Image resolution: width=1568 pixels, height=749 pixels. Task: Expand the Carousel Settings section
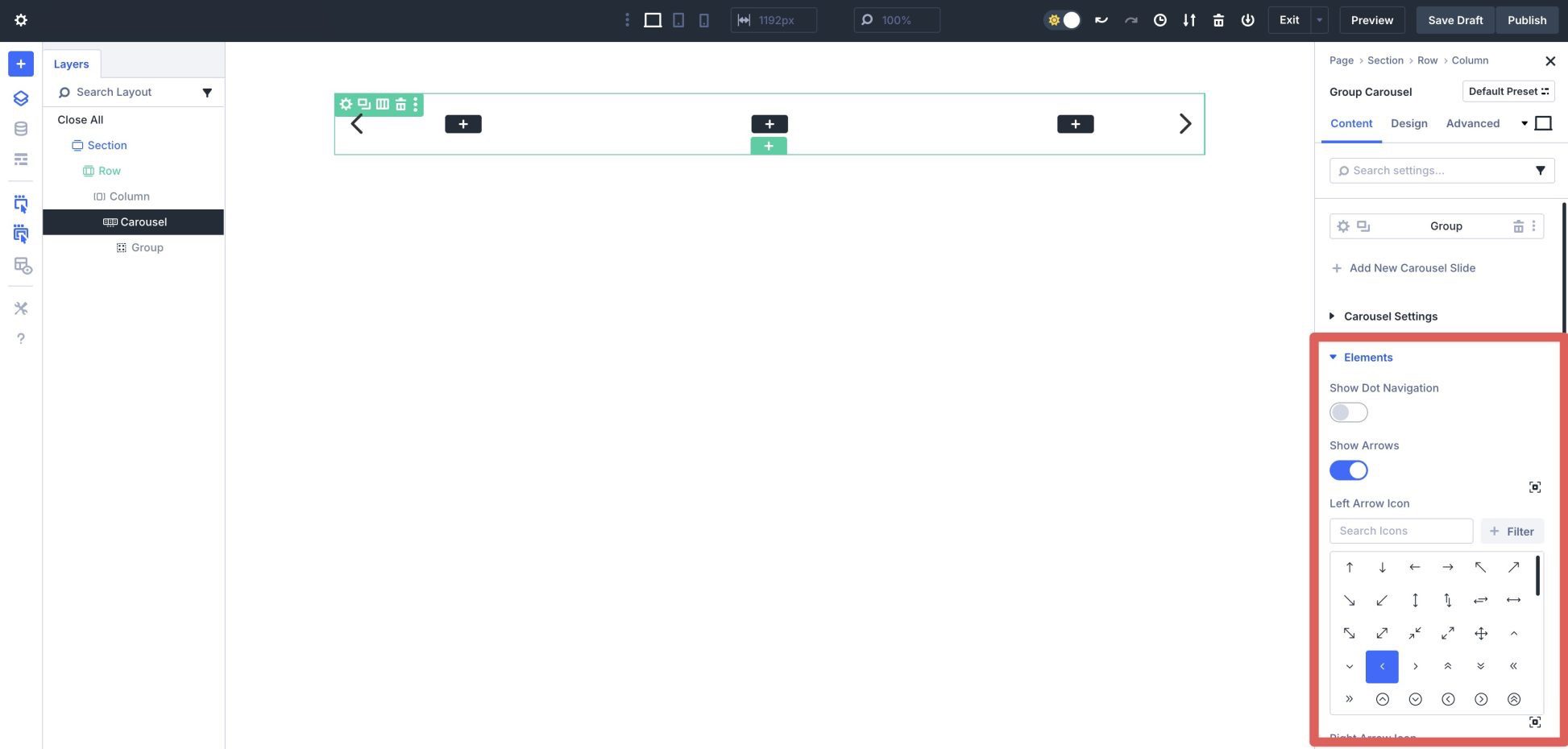tap(1390, 317)
